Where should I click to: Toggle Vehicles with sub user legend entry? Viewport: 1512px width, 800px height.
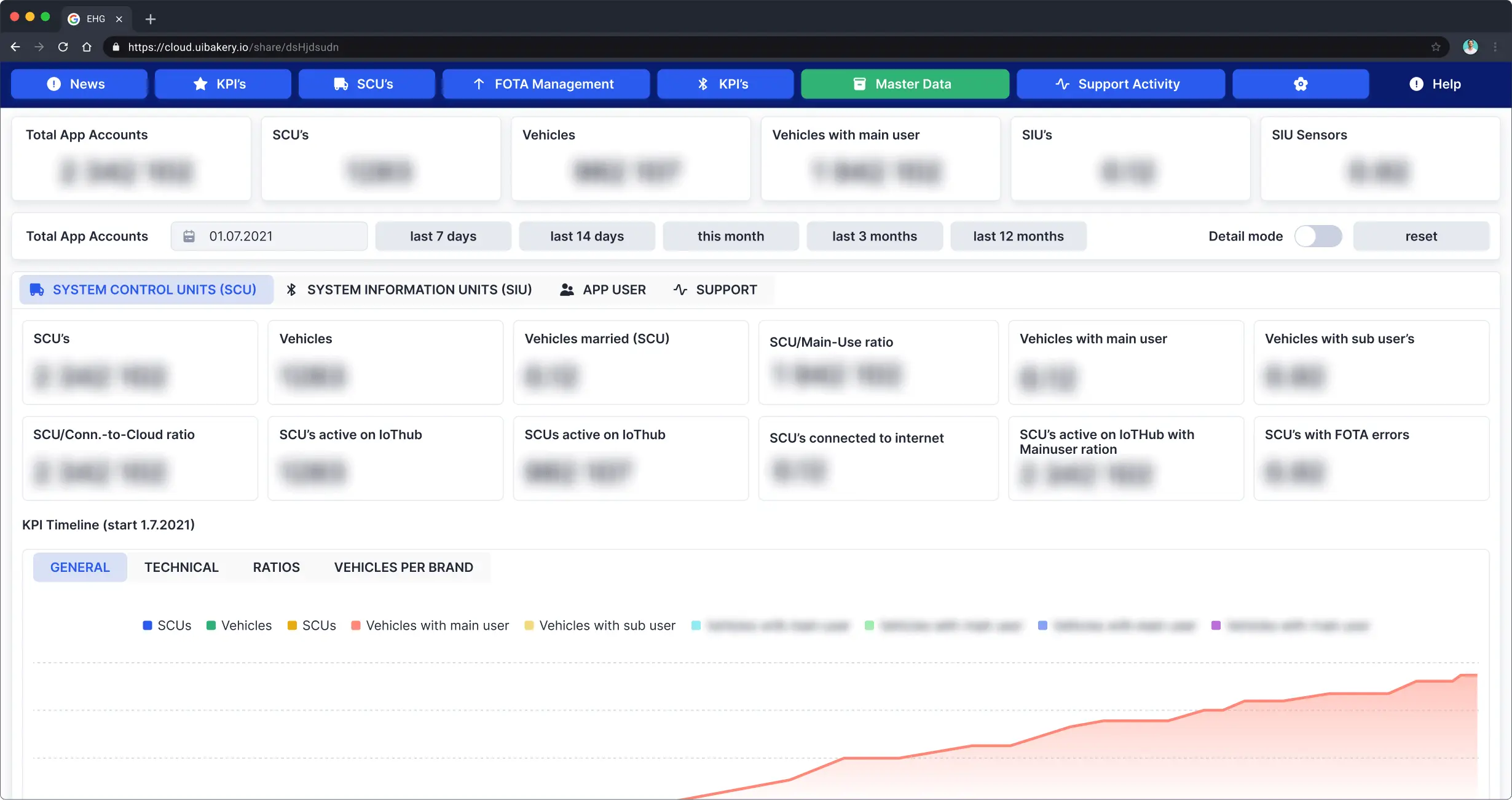coord(600,625)
